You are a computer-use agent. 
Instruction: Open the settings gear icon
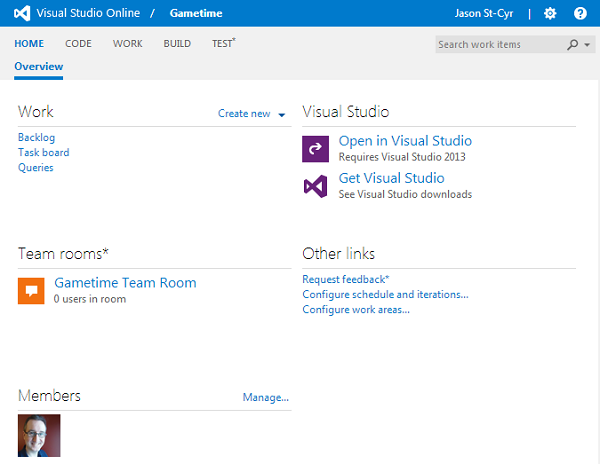click(x=550, y=14)
